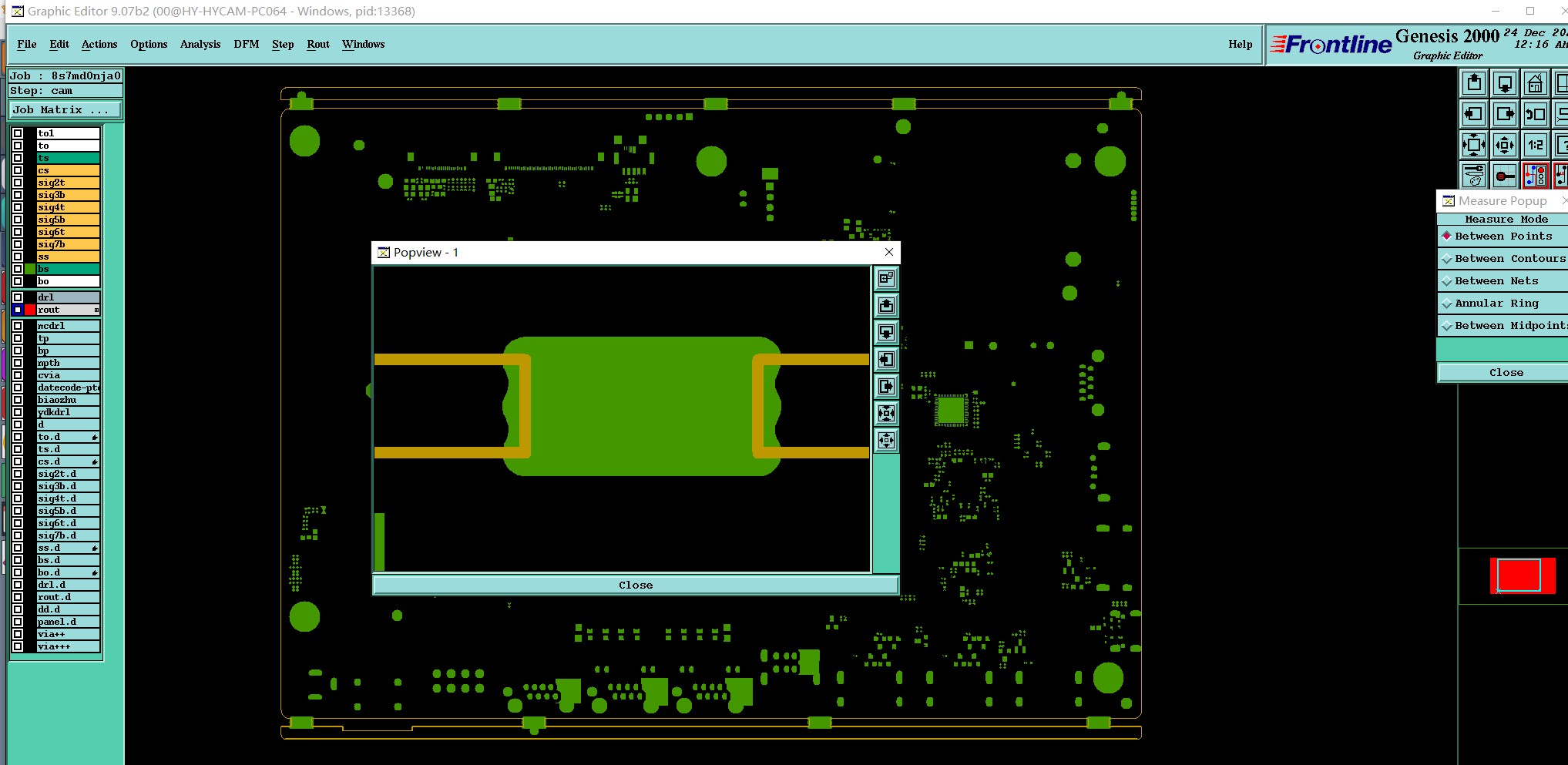1568x765 pixels.
Task: Open the Actions menu
Action: (99, 44)
